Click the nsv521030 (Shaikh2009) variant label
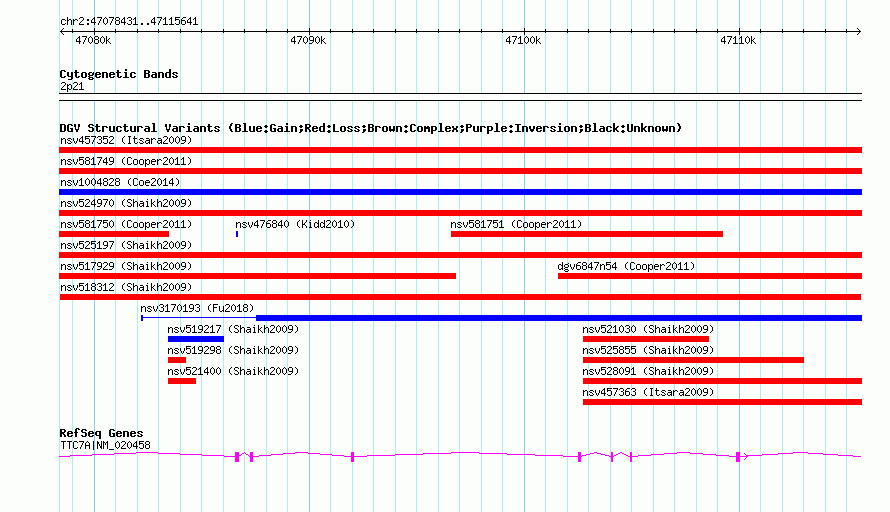The image size is (890, 512). pyautogui.click(x=648, y=329)
